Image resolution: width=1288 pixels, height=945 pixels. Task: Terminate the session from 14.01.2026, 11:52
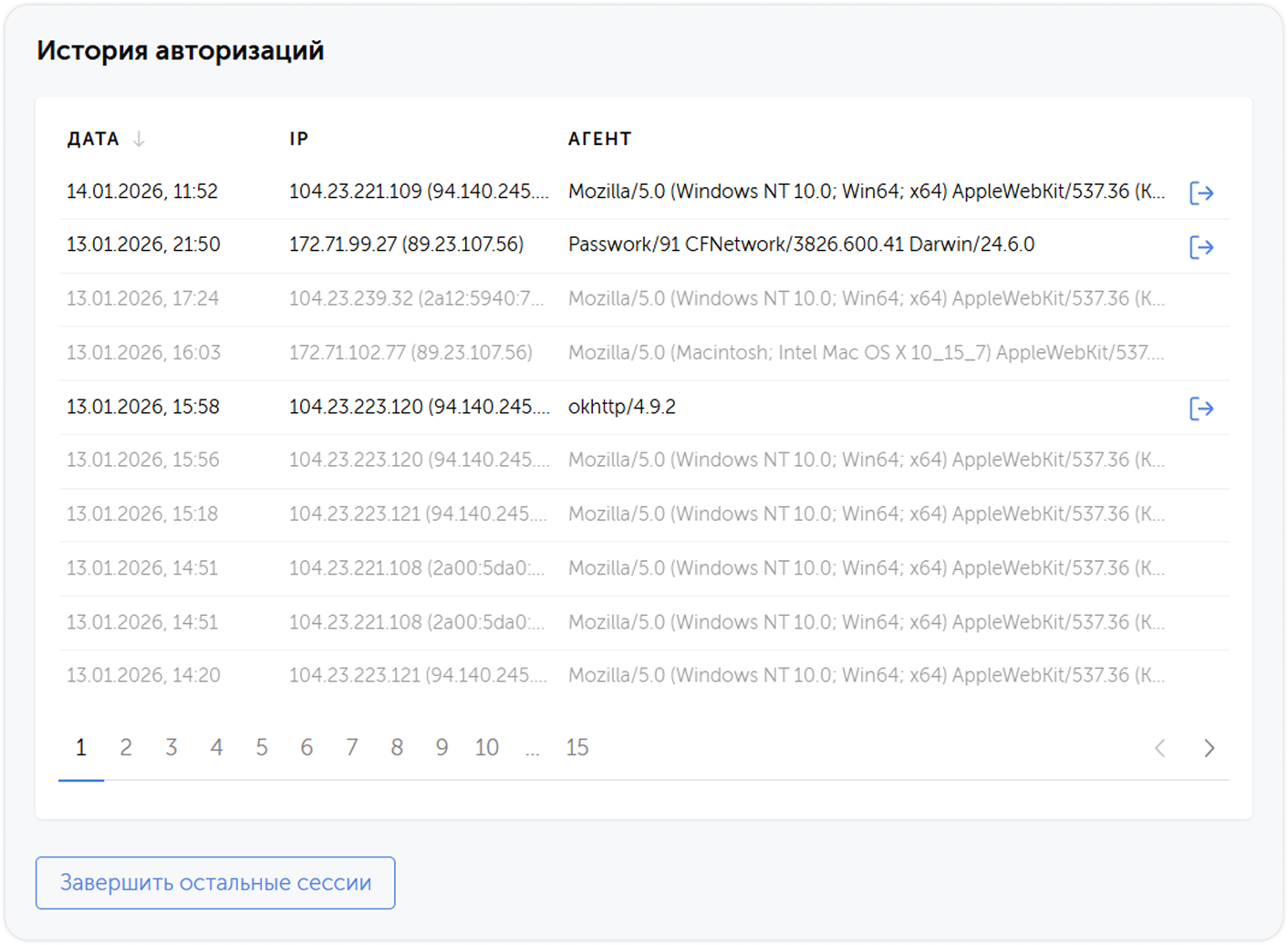[1203, 192]
